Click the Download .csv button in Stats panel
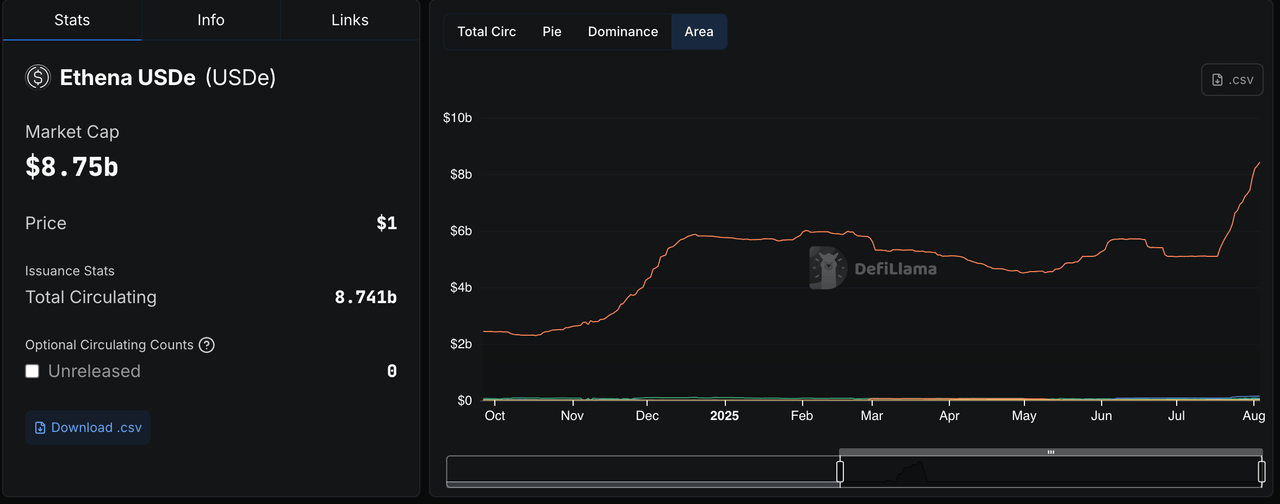 click(x=88, y=427)
